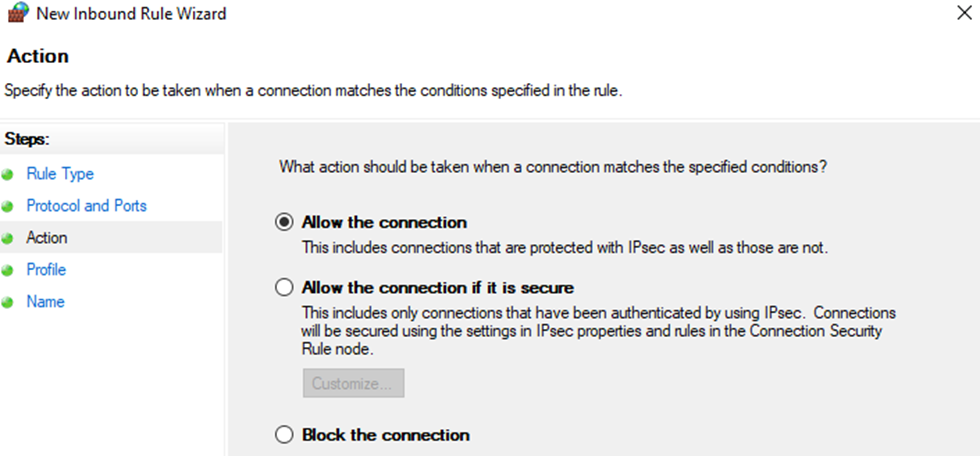The height and width of the screenshot is (456, 980).
Task: Open the Name step
Action: tap(45, 302)
